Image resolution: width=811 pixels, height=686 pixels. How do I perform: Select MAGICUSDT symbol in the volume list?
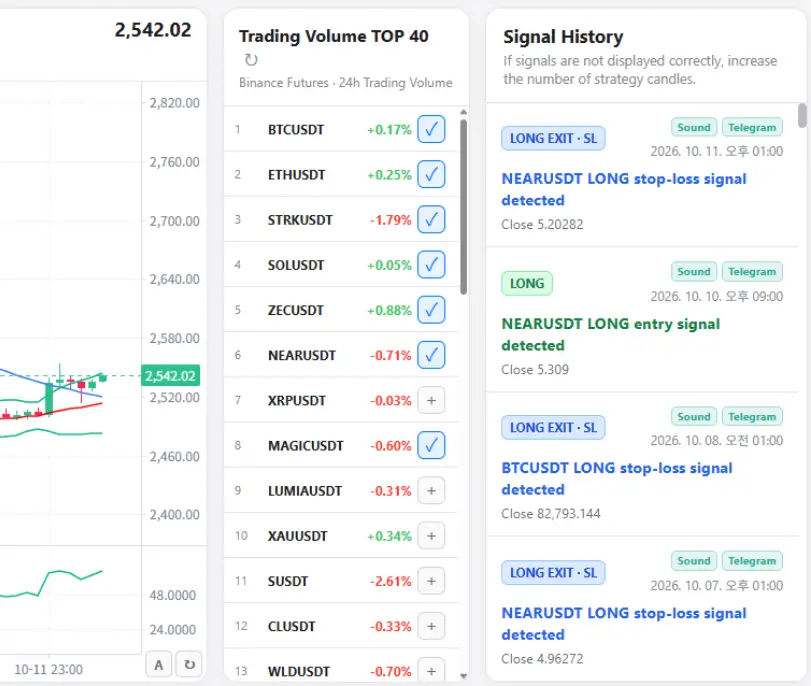click(306, 445)
